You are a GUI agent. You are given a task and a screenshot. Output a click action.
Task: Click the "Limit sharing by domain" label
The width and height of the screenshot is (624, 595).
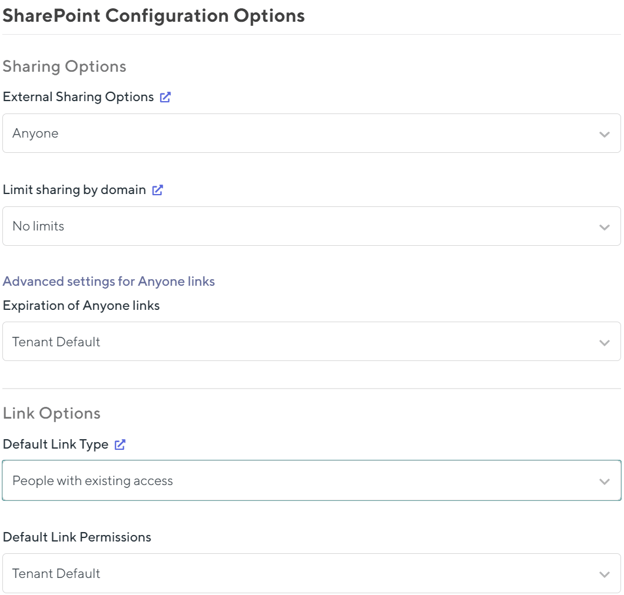click(74, 190)
